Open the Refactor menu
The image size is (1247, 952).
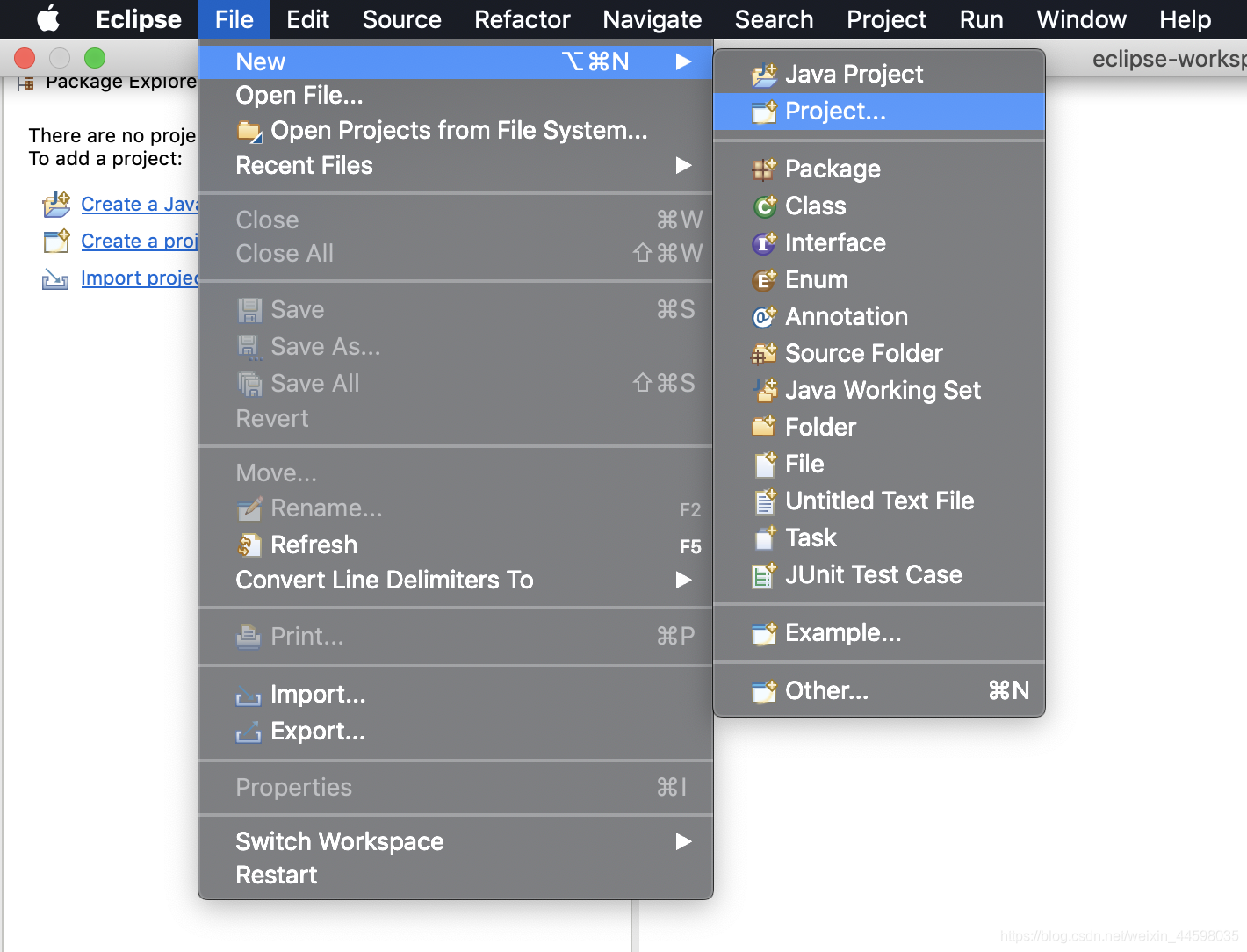point(523,19)
